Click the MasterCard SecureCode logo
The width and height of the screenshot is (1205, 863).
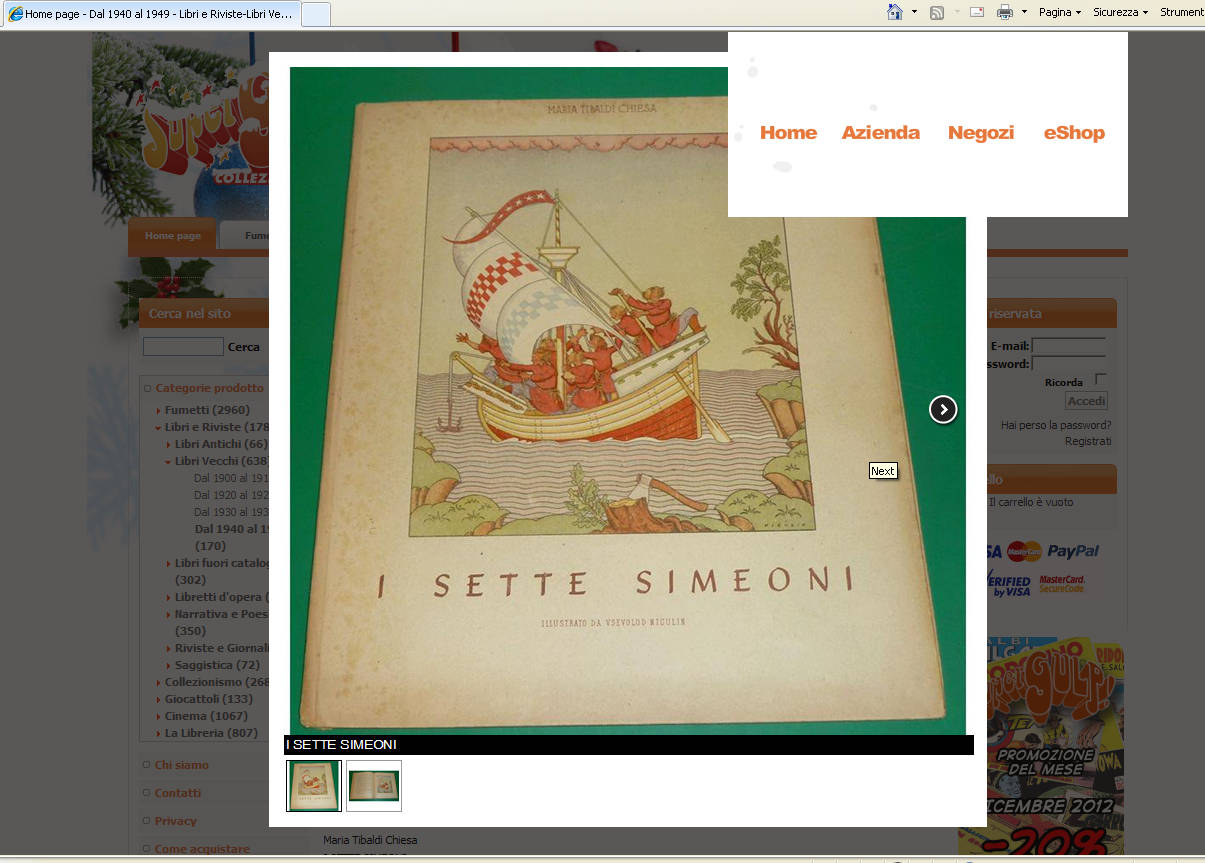coord(1061,584)
